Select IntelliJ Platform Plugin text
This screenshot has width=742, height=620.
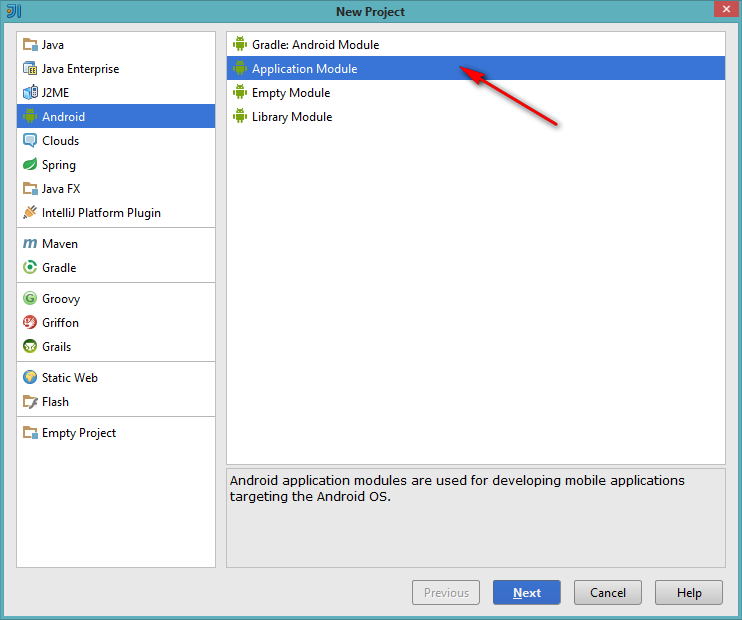[x=101, y=213]
